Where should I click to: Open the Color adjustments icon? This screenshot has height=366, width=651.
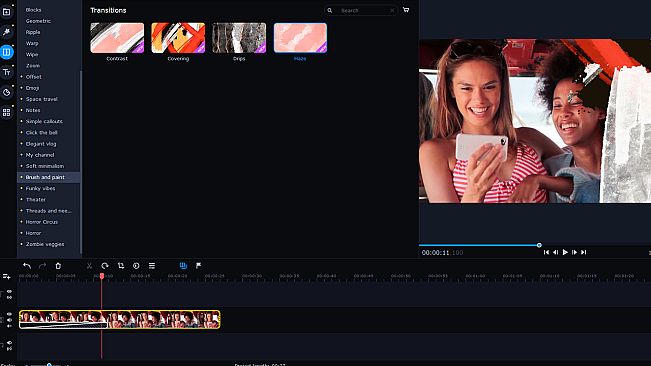[x=136, y=266]
